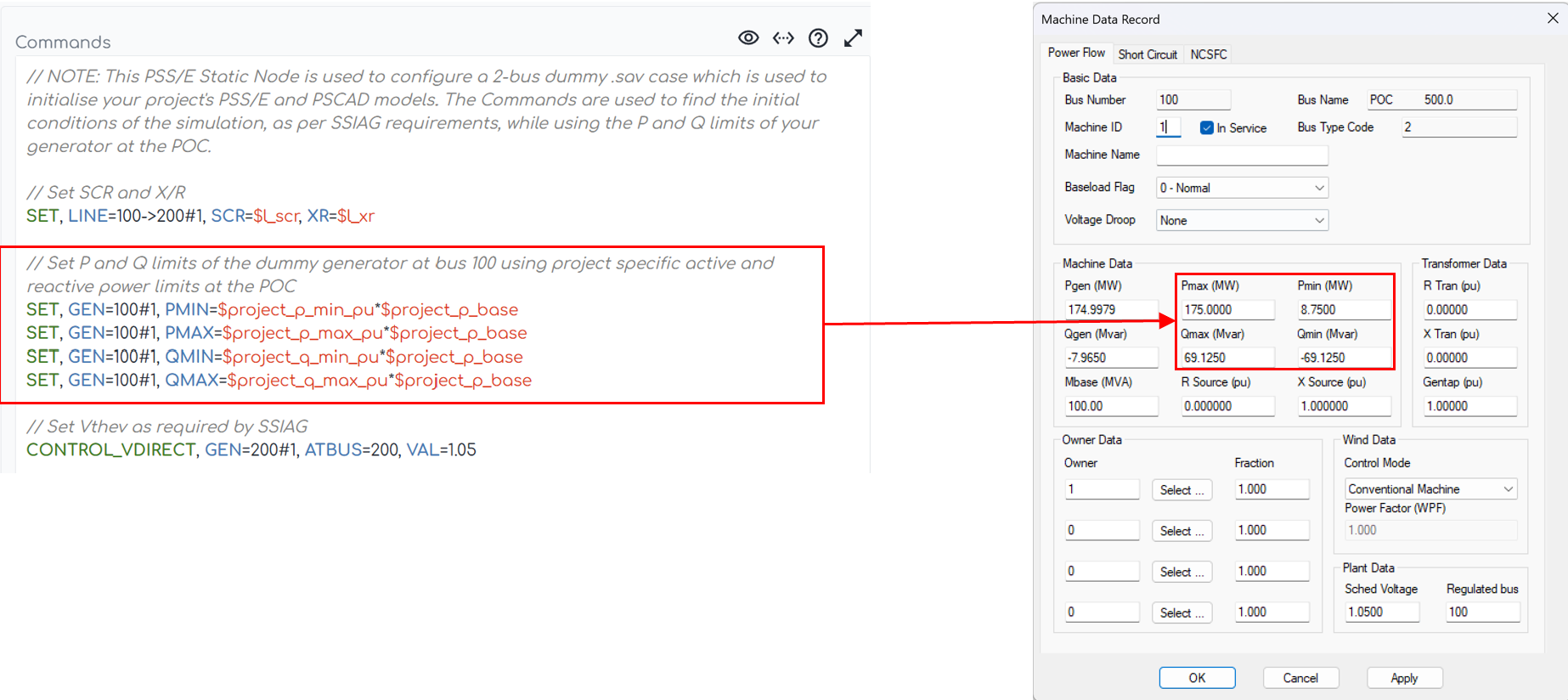The image size is (1568, 700).
Task: Click the Bus Name field
Action: coord(1441,99)
